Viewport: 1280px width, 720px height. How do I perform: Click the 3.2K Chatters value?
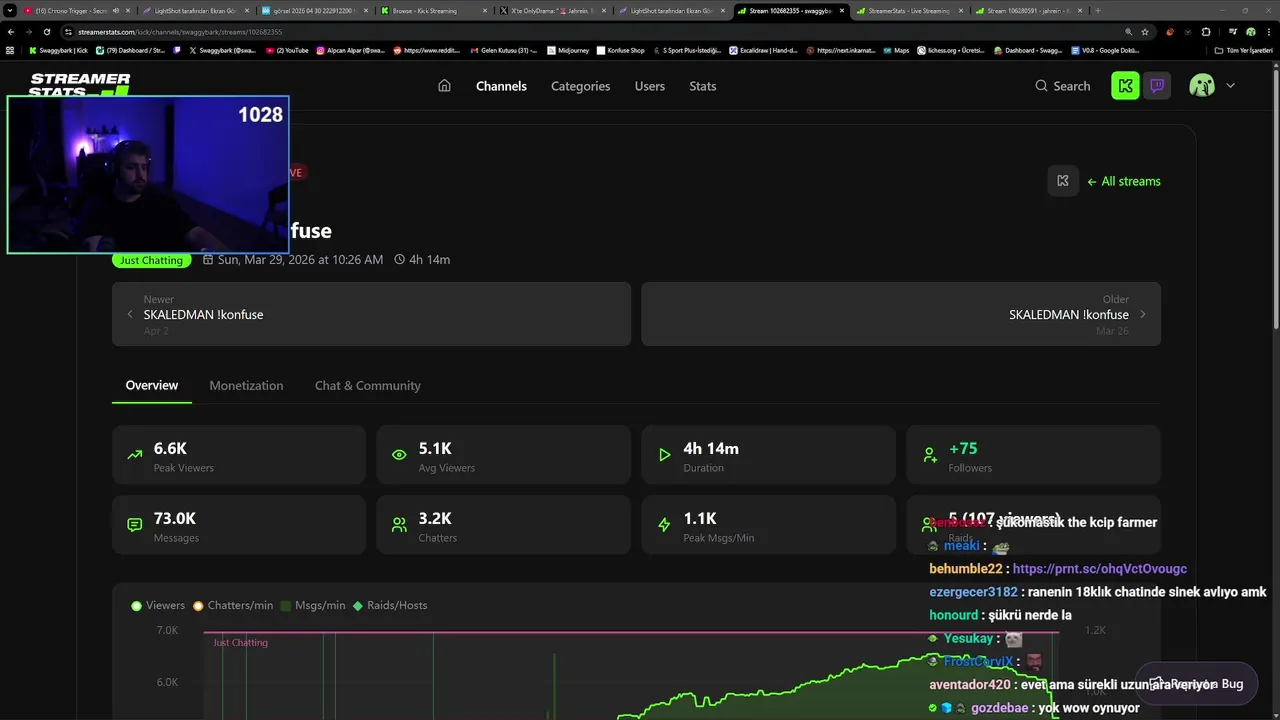coord(435,518)
